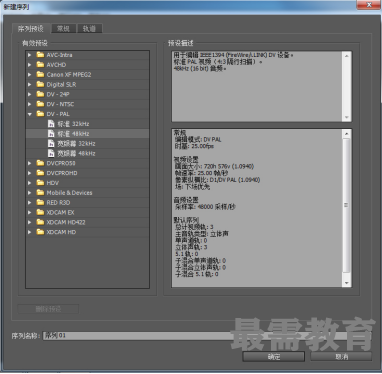Screen dimensions: 382x374
Task: Expand the Digital SLR preset group
Action: (x=30, y=84)
